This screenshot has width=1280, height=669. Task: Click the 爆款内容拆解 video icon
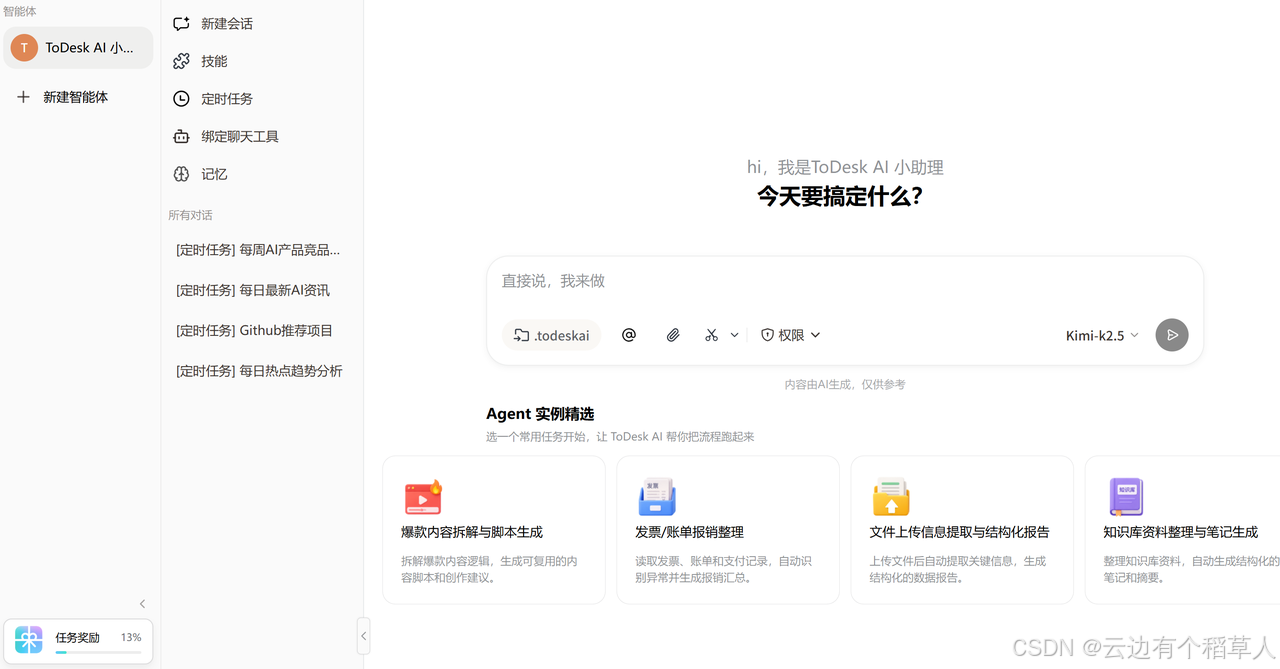(423, 497)
